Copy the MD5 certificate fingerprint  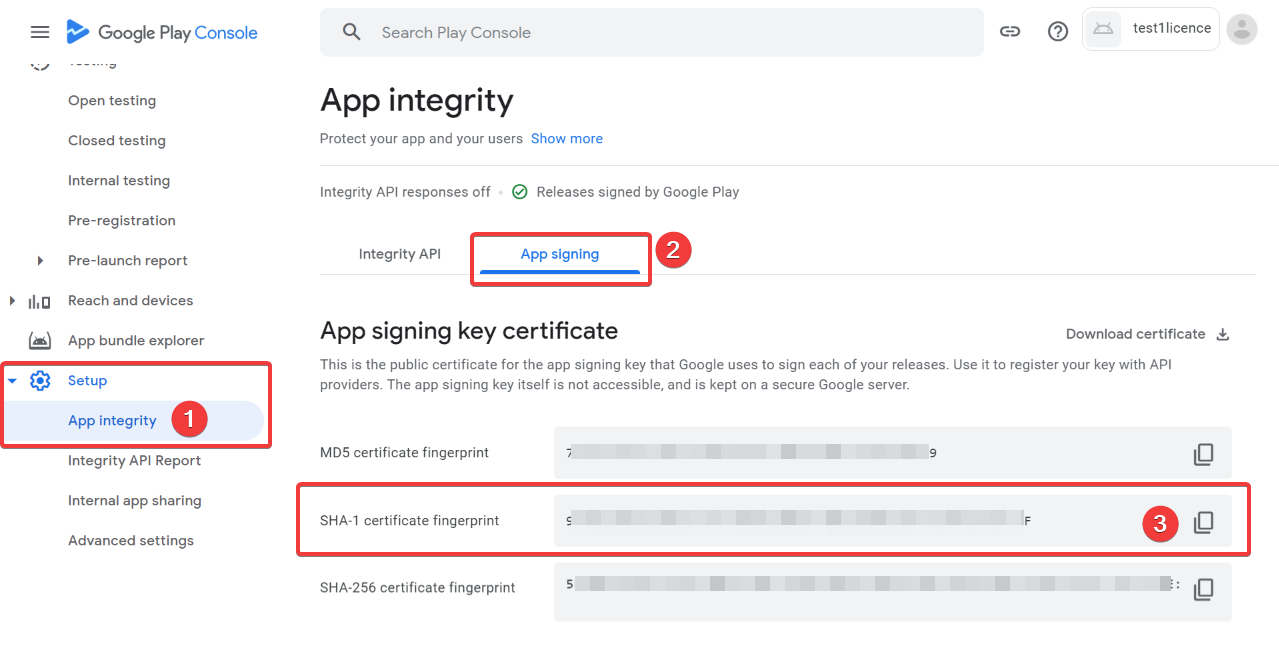pyautogui.click(x=1203, y=455)
